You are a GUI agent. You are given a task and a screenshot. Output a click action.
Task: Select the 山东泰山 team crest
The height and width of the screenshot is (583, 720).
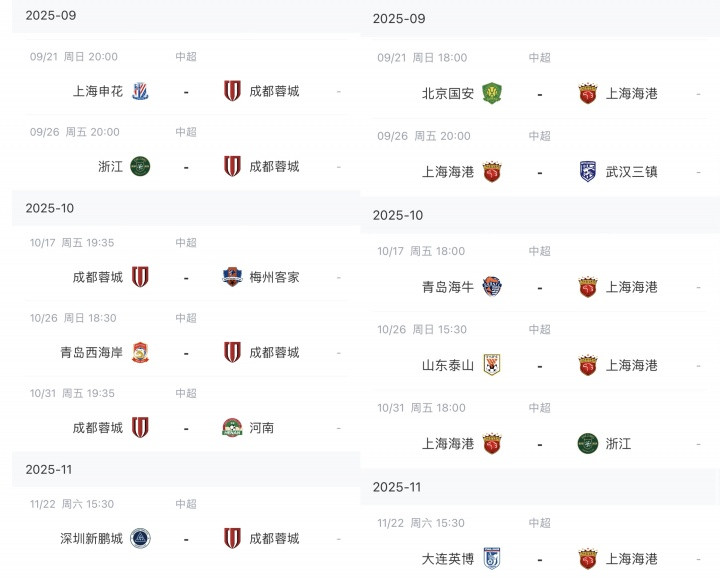click(491, 365)
